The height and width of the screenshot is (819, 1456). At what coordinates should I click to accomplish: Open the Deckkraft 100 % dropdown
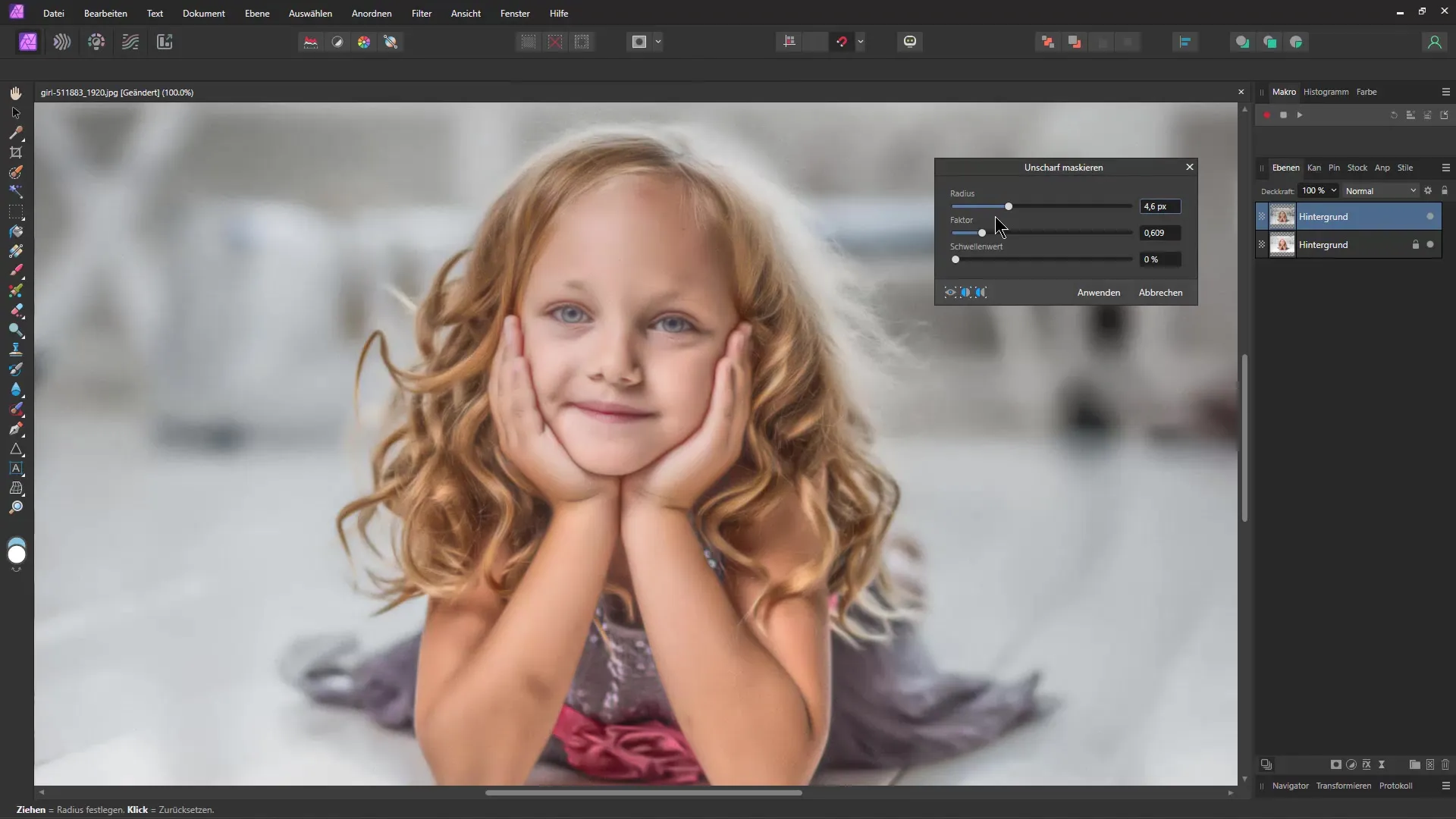click(x=1319, y=191)
